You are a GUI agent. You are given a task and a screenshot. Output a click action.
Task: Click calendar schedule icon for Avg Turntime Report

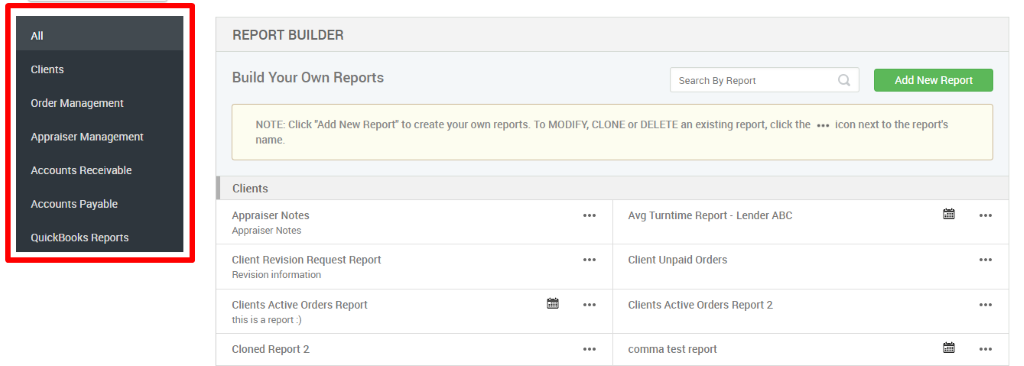point(949,214)
